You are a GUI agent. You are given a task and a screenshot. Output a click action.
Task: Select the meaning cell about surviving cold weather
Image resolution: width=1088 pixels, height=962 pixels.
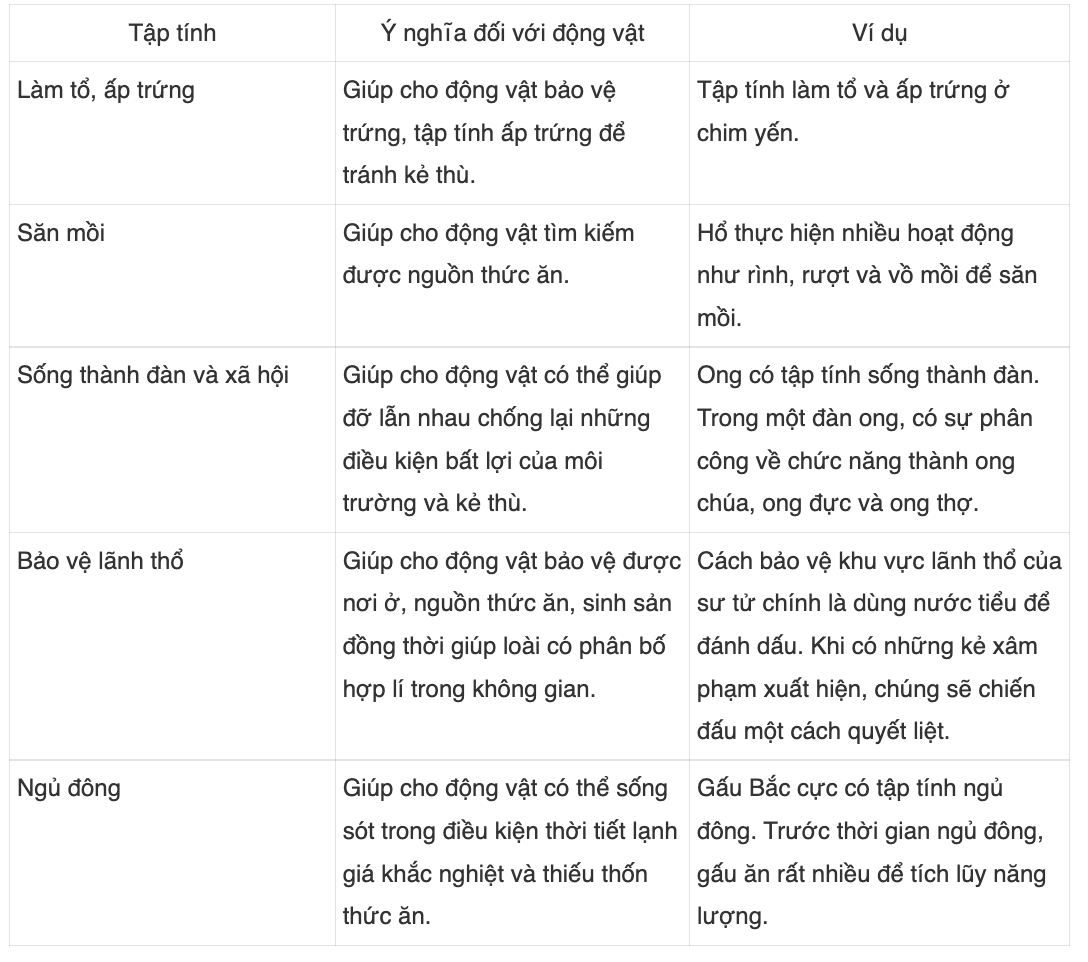(512, 852)
